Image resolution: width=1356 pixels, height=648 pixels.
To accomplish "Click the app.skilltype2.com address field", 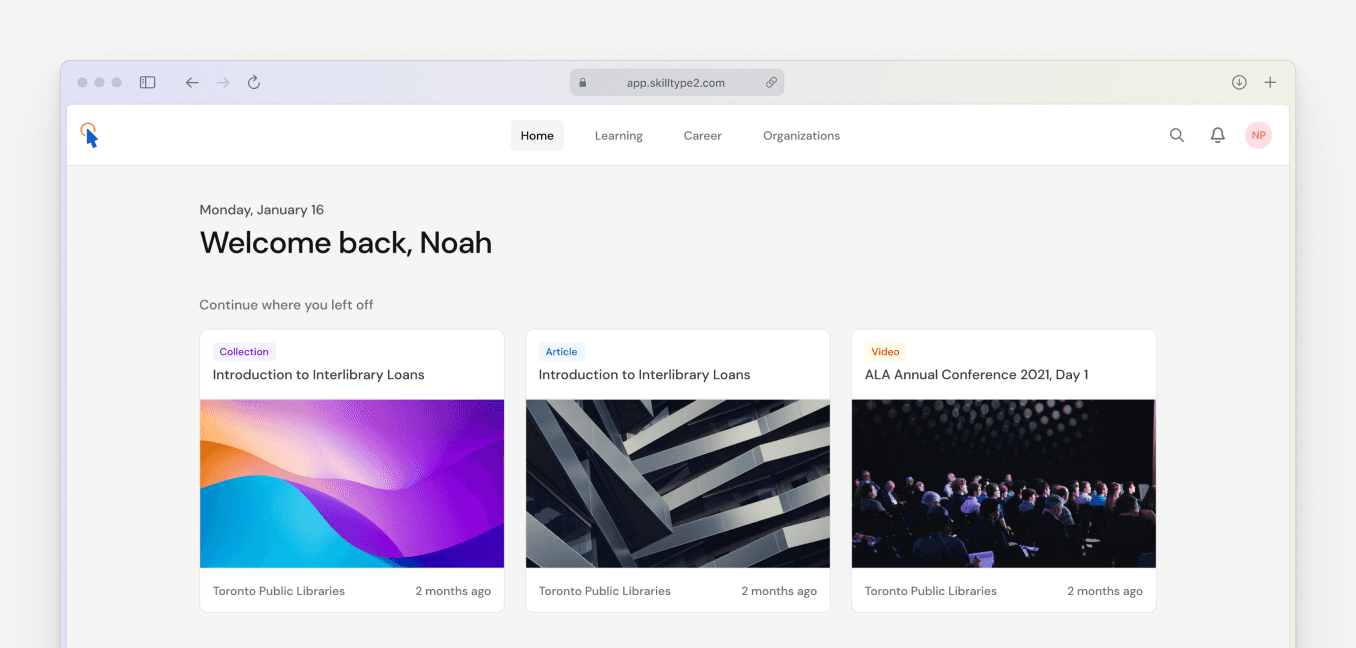I will tap(677, 83).
